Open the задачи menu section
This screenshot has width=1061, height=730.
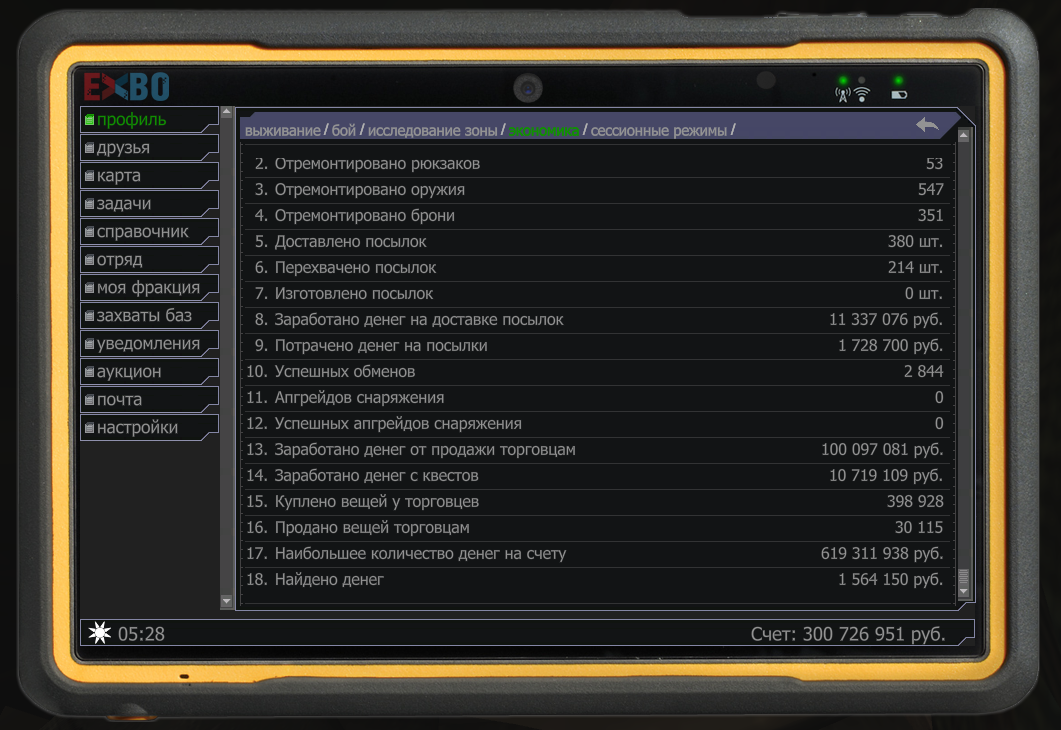point(149,204)
